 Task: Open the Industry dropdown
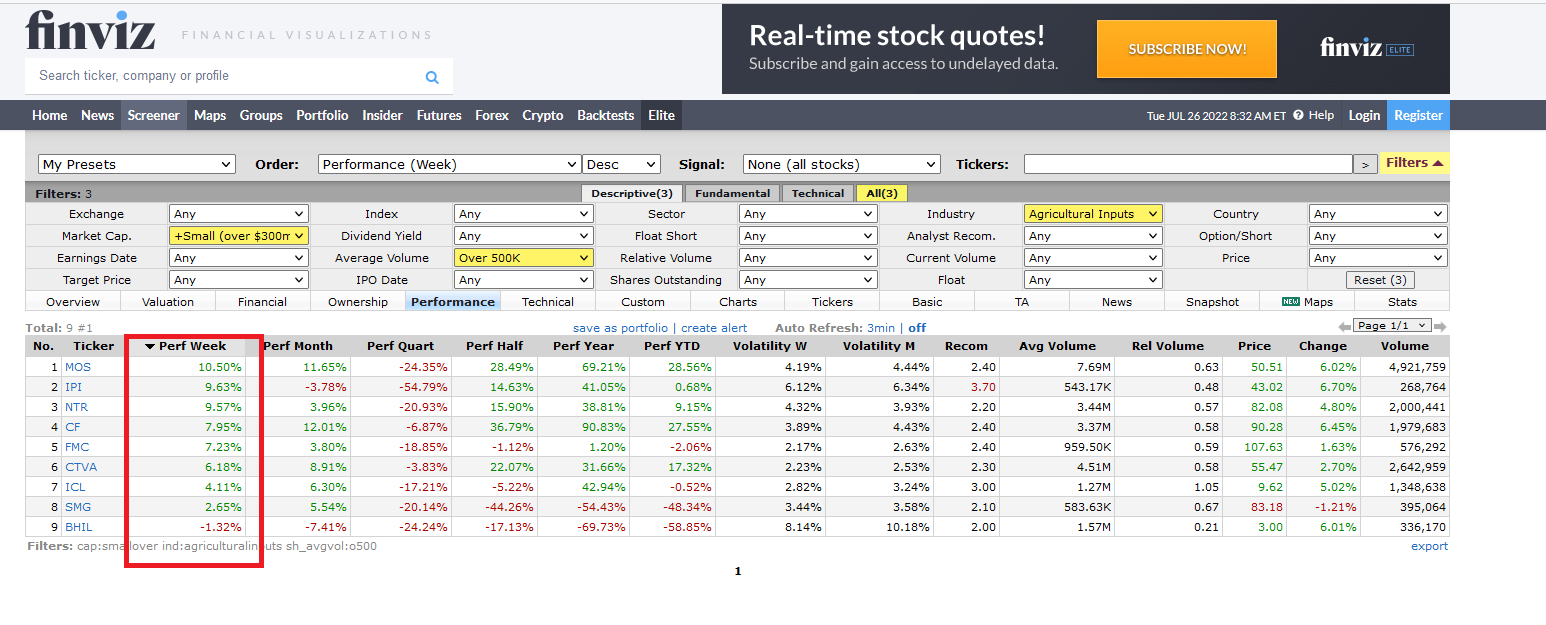pyautogui.click(x=1093, y=214)
